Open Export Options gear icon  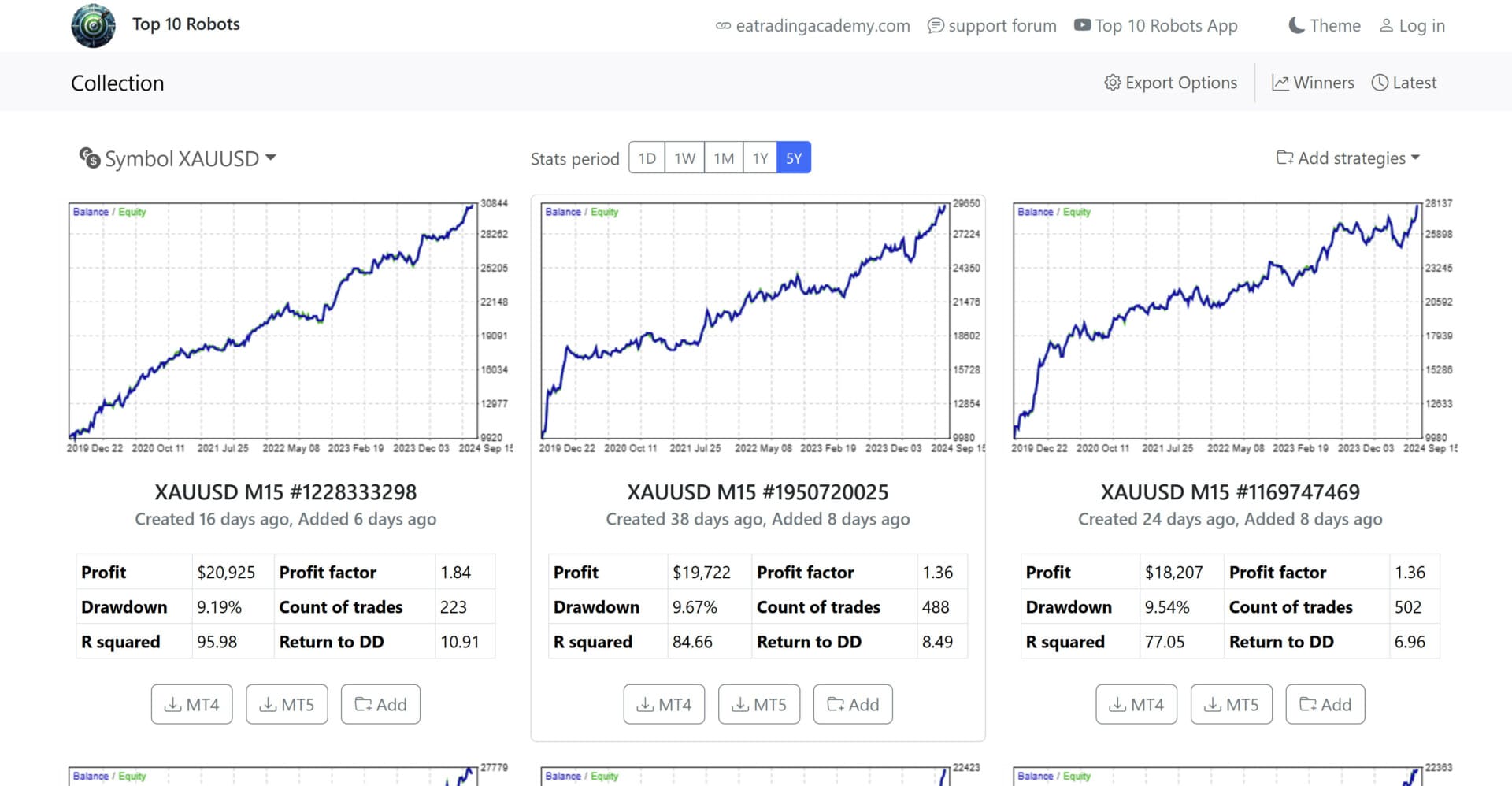1112,83
